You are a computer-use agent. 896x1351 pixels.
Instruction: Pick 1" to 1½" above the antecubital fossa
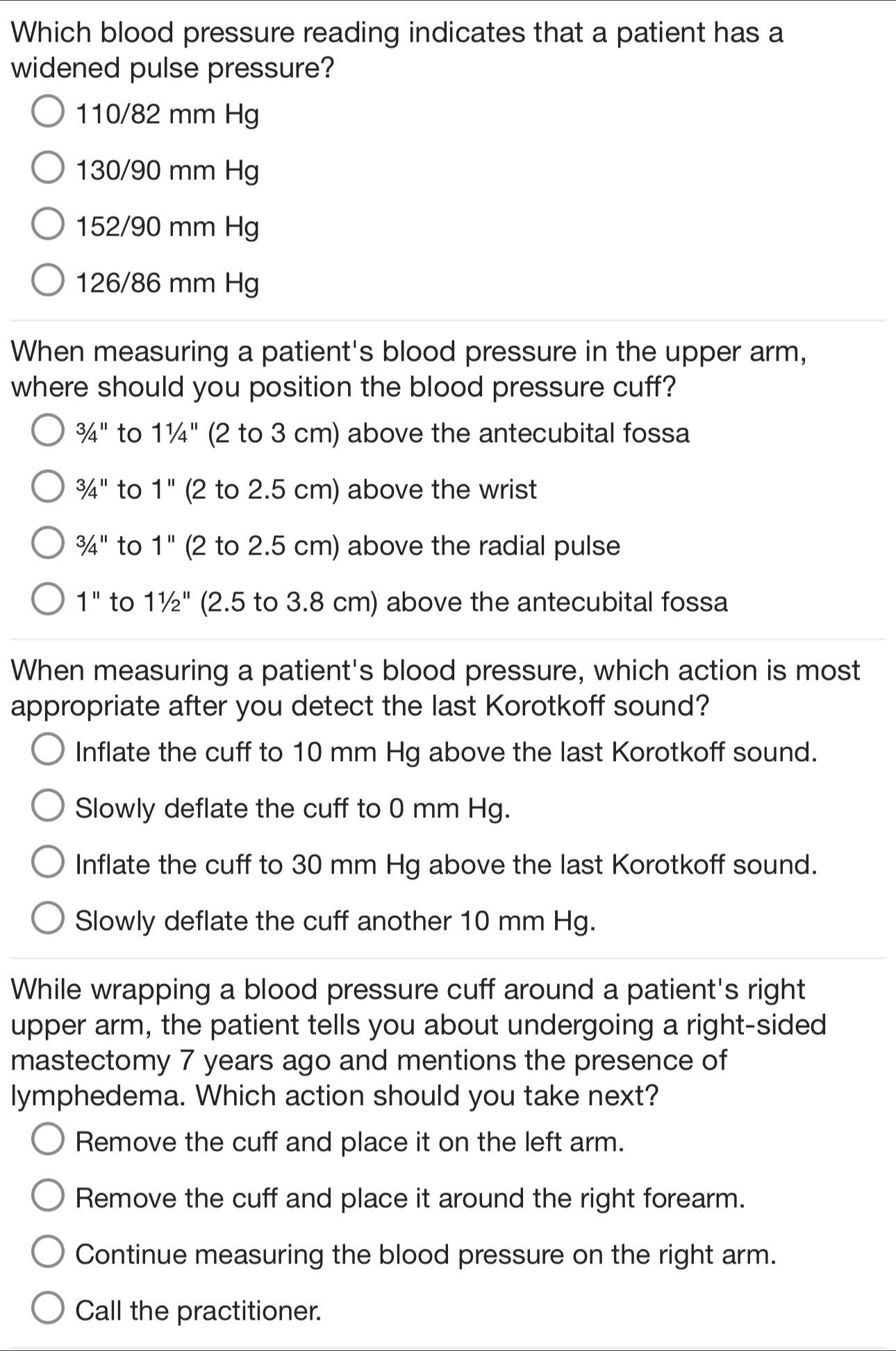48,602
